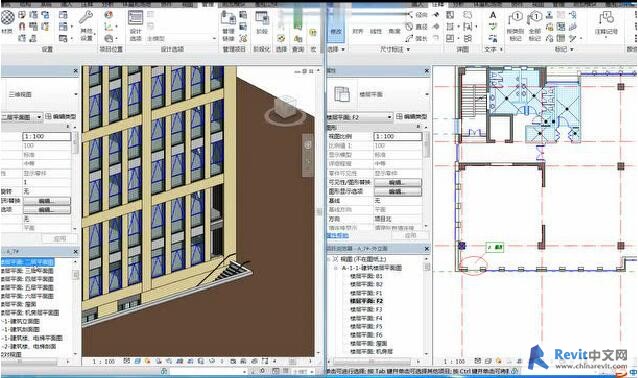Select the Radial dimension tool
Image resolution: width=638 pixels, height=378 pixels.
click(417, 15)
